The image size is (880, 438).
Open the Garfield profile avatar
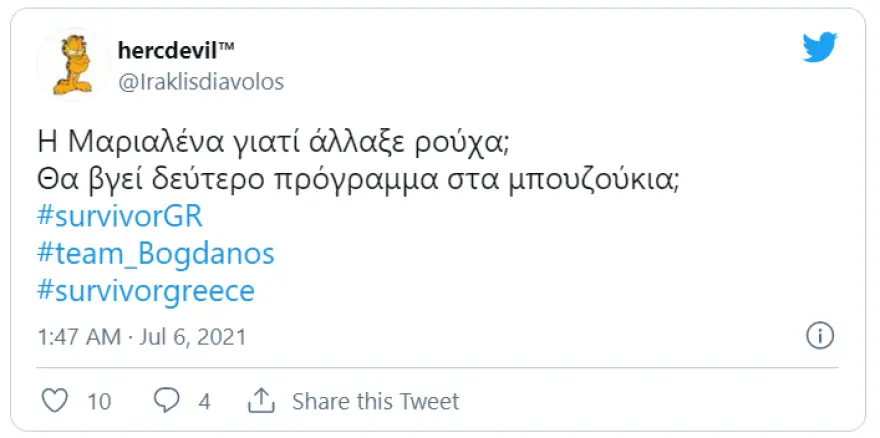[x=71, y=63]
